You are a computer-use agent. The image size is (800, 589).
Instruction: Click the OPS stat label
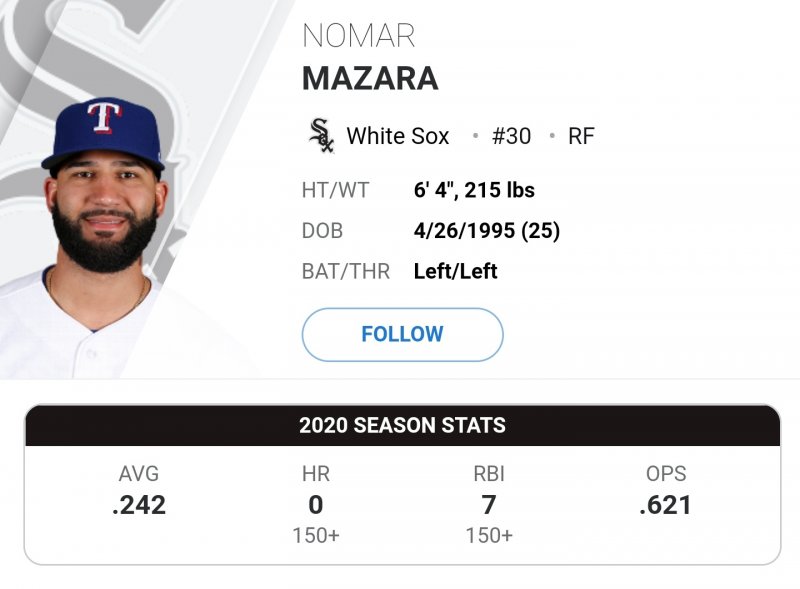pyautogui.click(x=666, y=474)
